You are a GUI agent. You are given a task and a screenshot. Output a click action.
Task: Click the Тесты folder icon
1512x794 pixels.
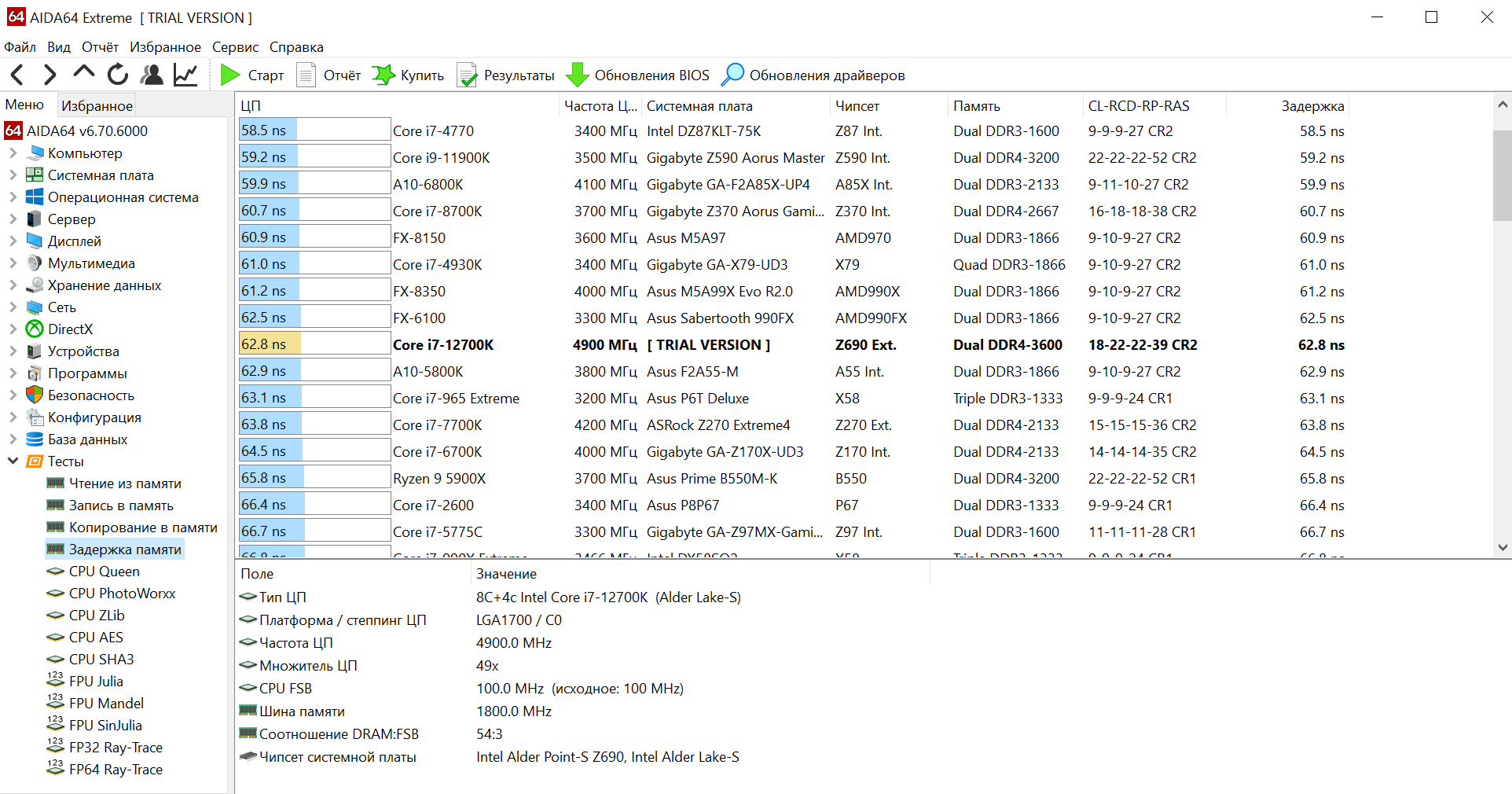35,461
